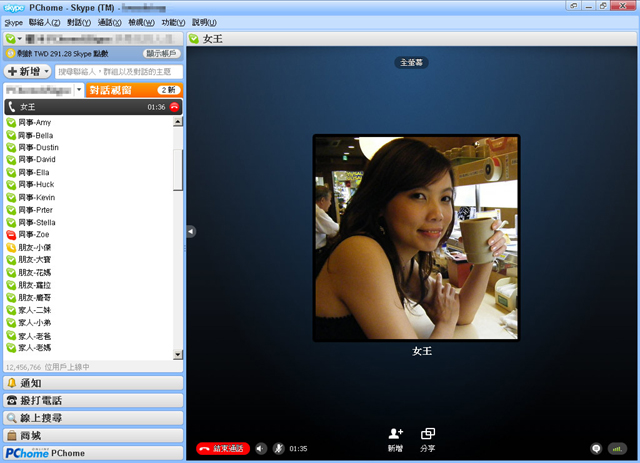Screen dimensions: 640x463
Task: Open the Skype menu
Action: point(13,22)
